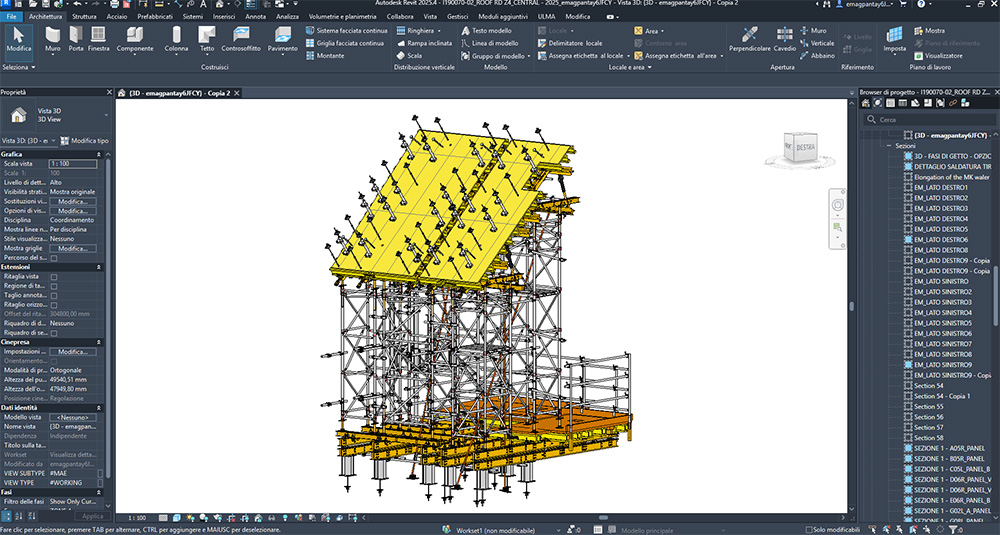Viewport: 1000px width, 535px height.
Task: Click the Modifica tipo button
Action: pos(85,140)
